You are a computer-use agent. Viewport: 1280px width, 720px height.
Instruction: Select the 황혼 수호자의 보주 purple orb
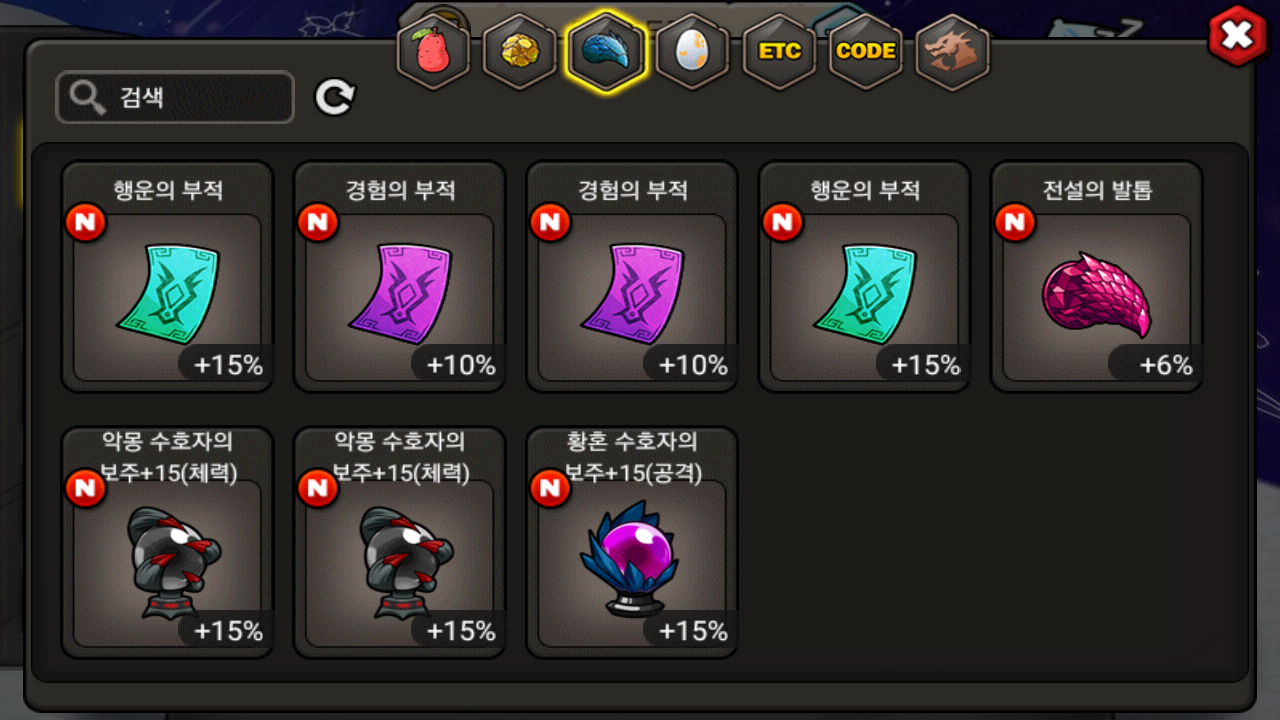coord(632,543)
